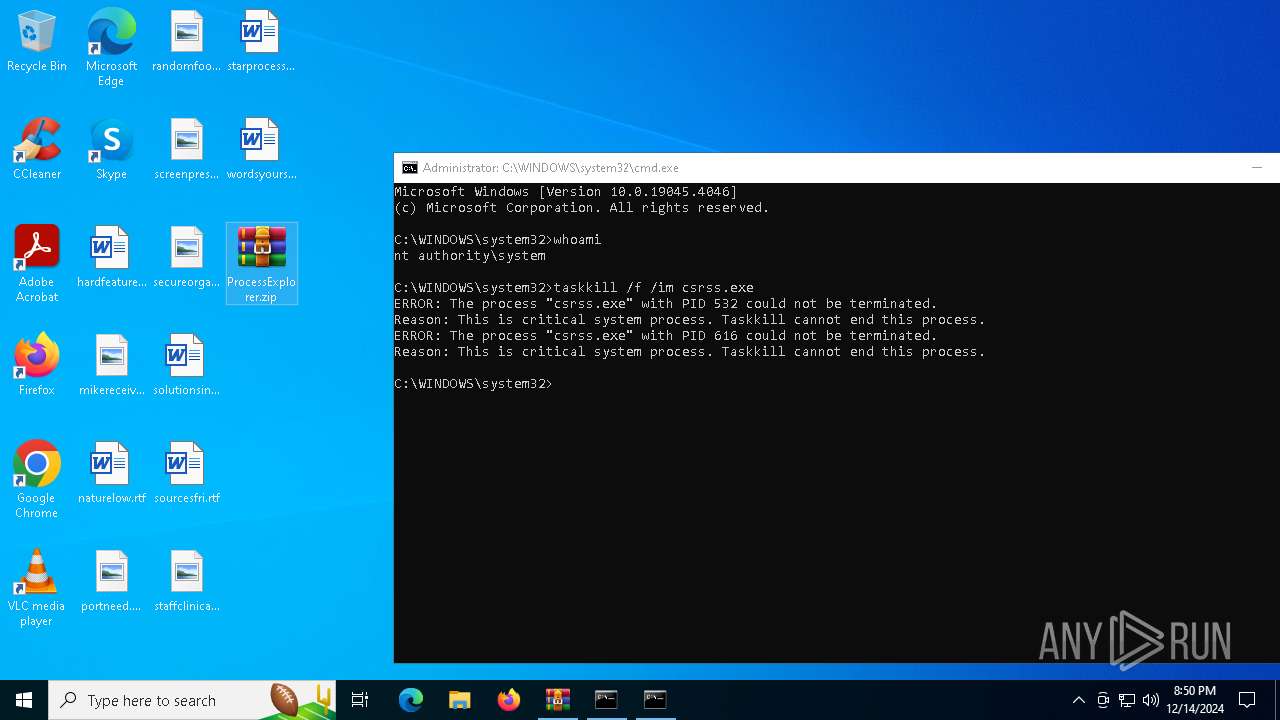Screen dimensions: 1280x720
Task: Open File Explorer from the taskbar
Action: pyautogui.click(x=459, y=700)
